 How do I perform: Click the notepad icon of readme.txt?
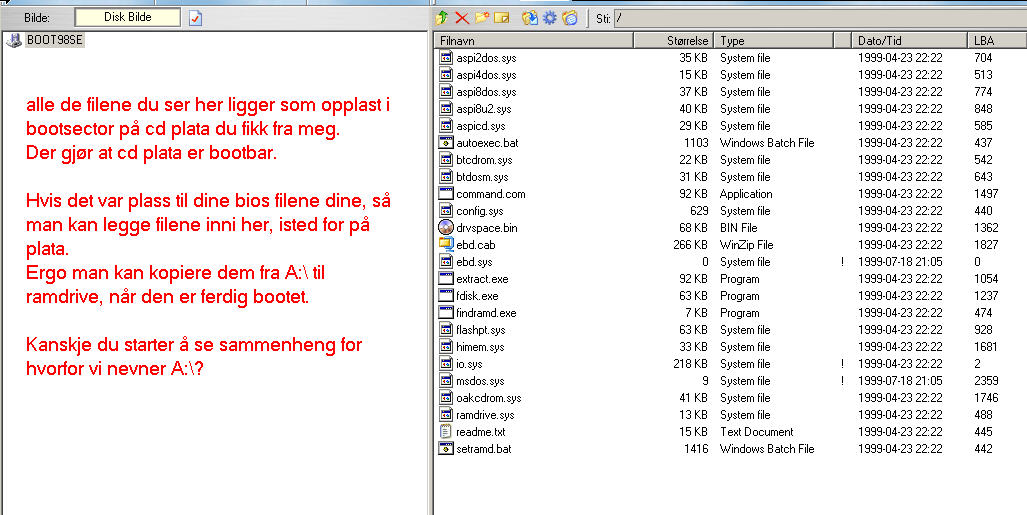tap(446, 432)
